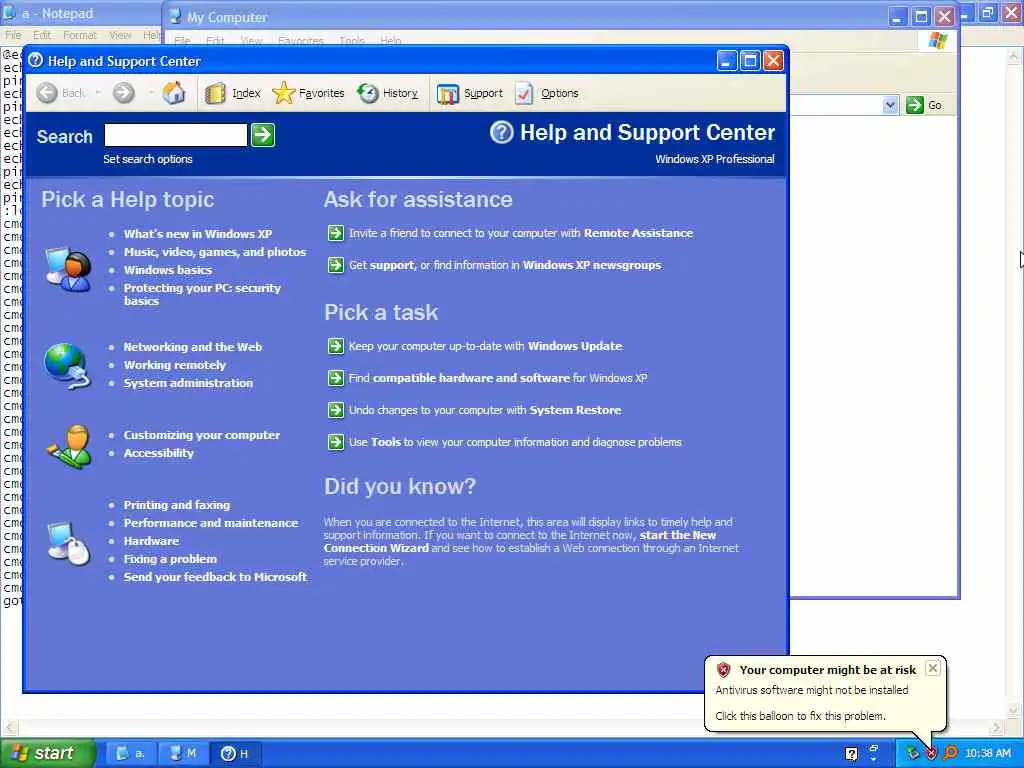
Task: Open What's new in Windows XP
Action: click(198, 234)
